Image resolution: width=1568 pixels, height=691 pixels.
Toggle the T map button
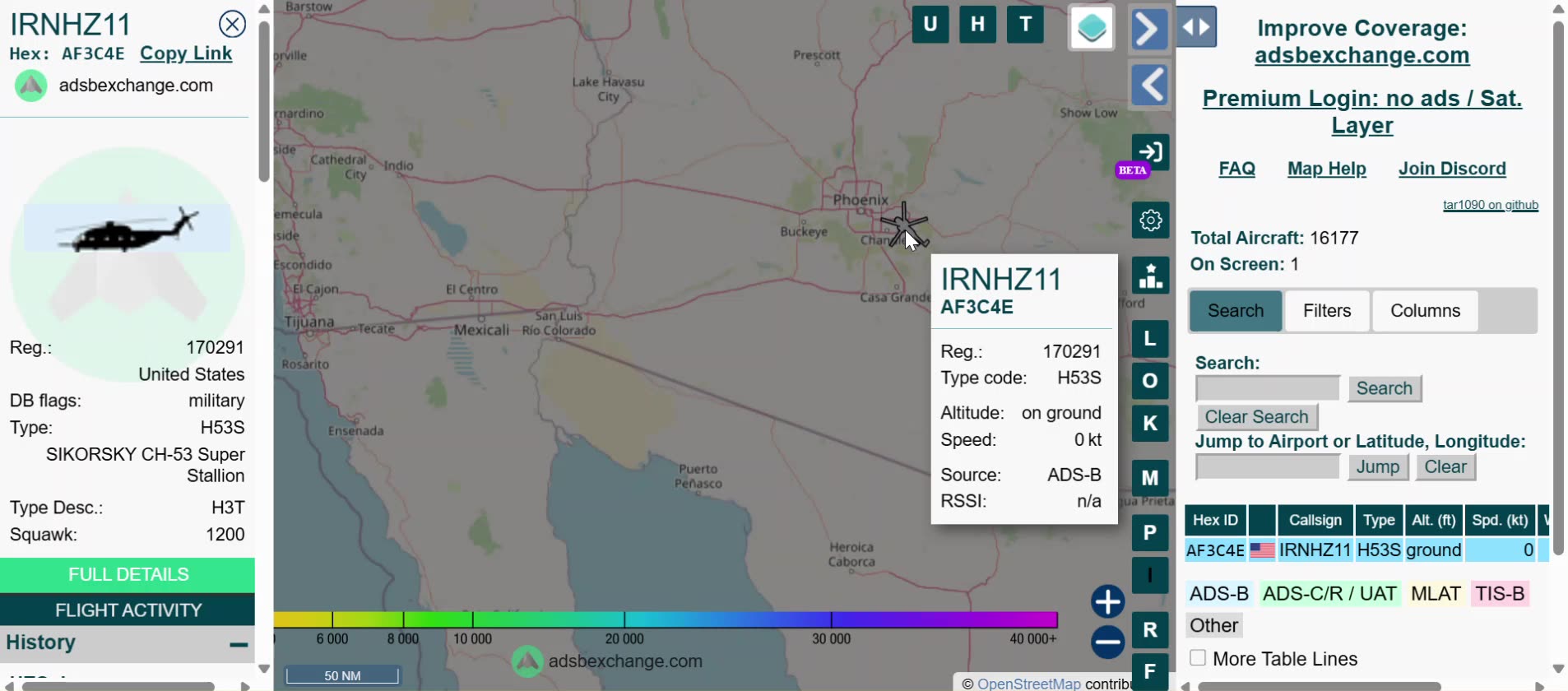click(1026, 25)
